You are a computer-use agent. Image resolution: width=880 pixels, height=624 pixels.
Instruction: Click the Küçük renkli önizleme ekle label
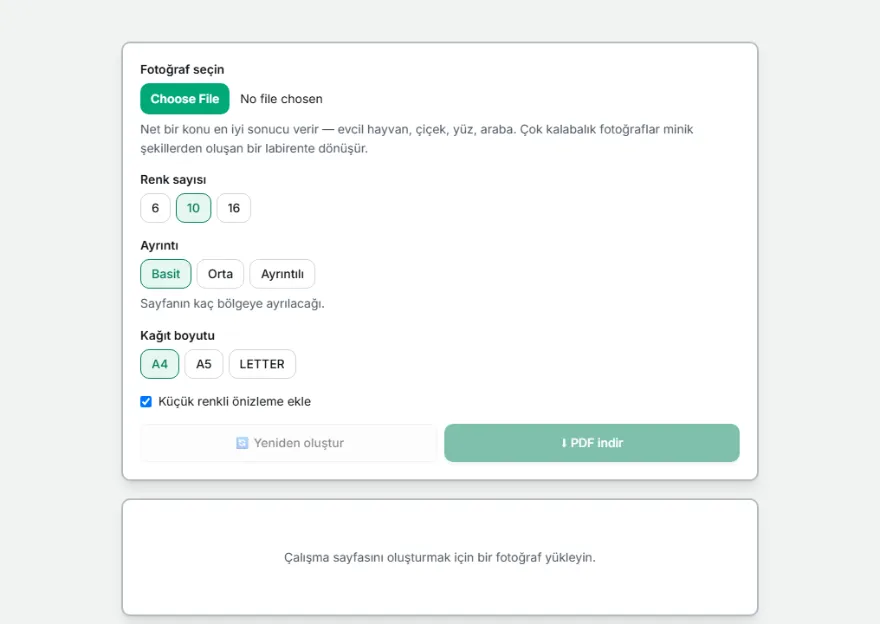point(235,402)
